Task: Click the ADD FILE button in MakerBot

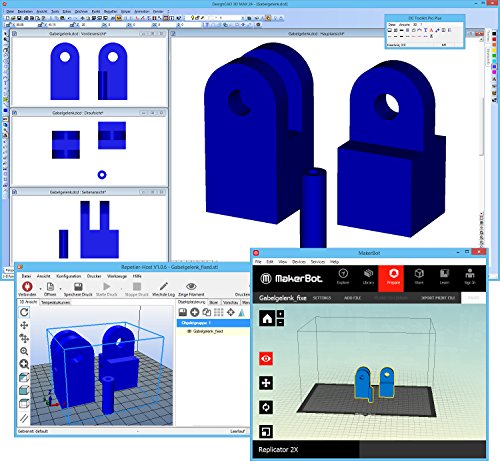Action: pos(352,298)
